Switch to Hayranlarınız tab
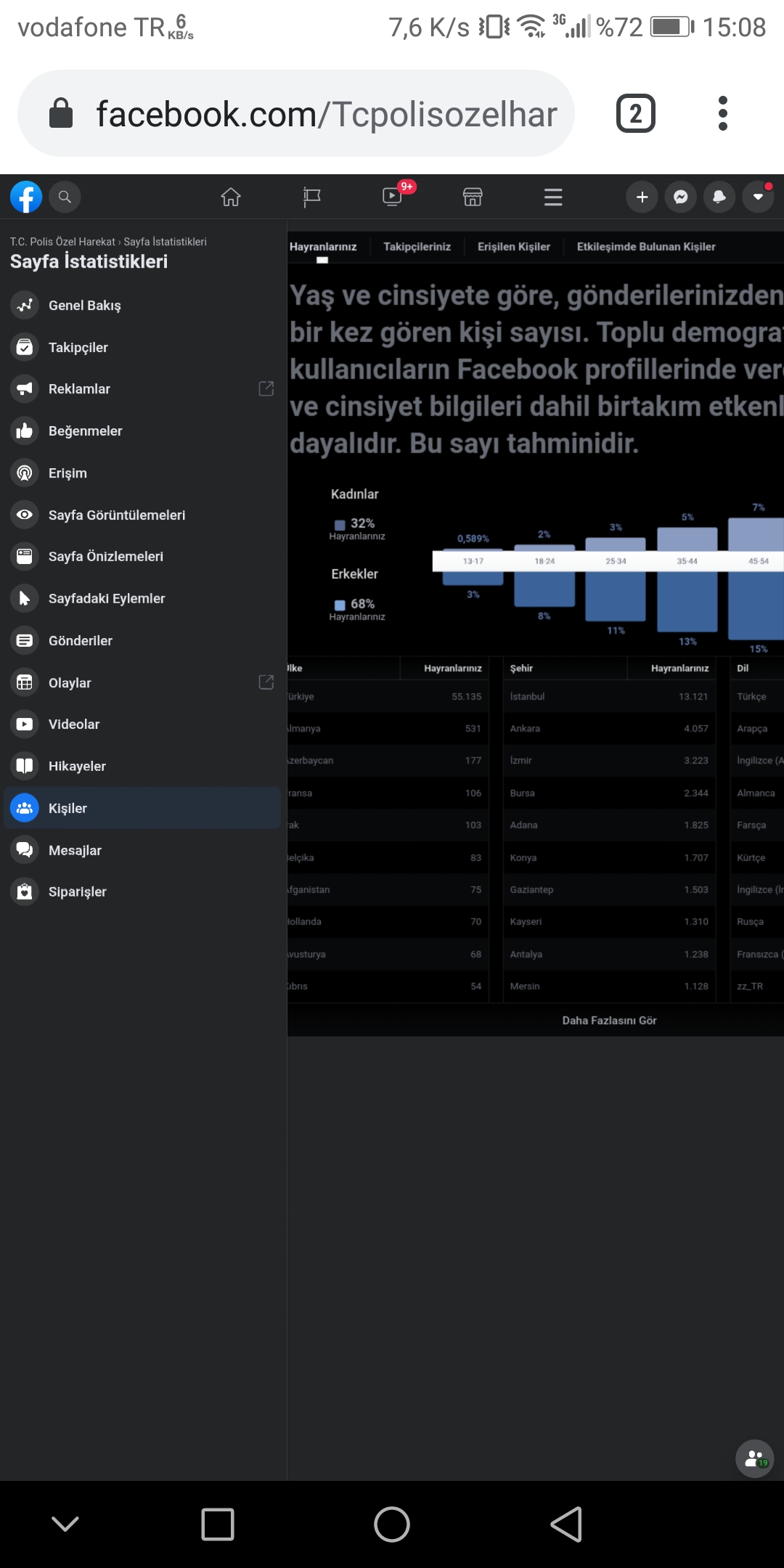The height and width of the screenshot is (1568, 784). 323,247
